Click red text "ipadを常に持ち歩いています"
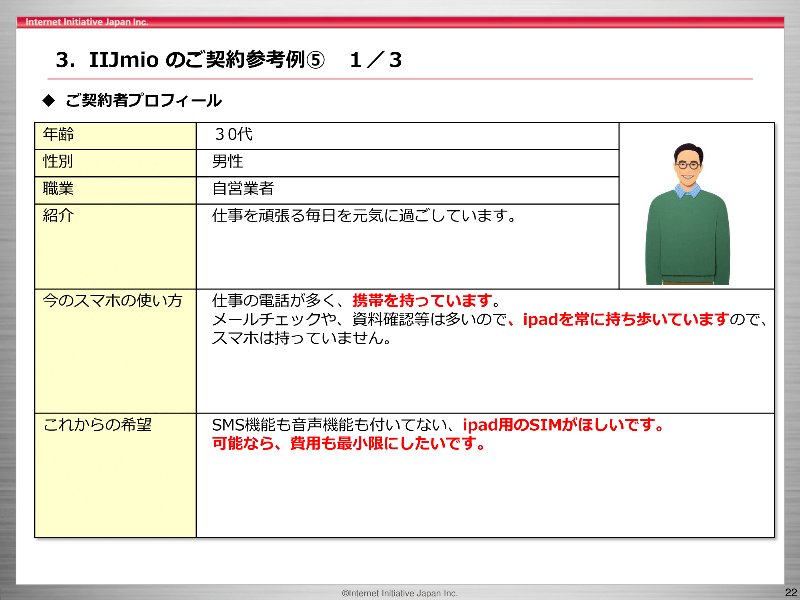Viewport: 800px width, 600px height. pyautogui.click(x=625, y=319)
